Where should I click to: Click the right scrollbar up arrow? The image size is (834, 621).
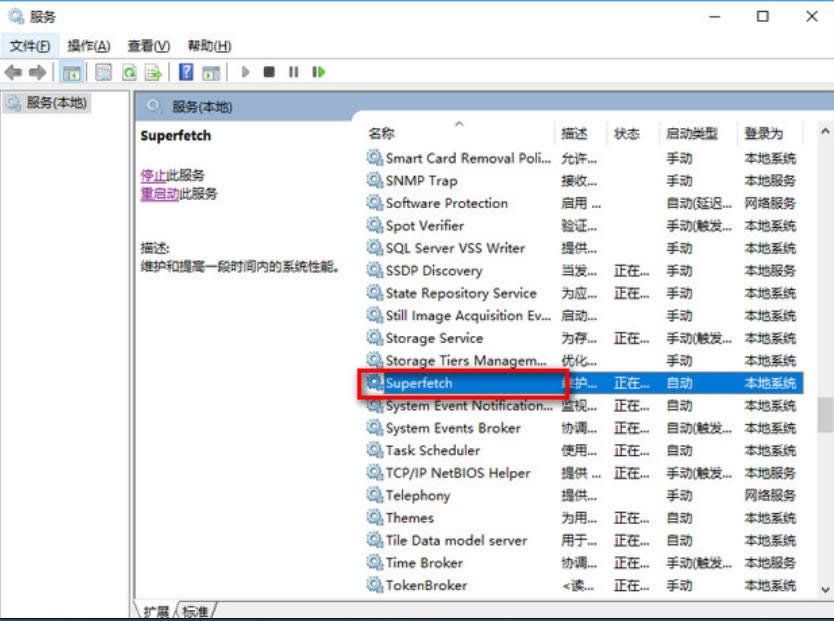click(x=824, y=130)
